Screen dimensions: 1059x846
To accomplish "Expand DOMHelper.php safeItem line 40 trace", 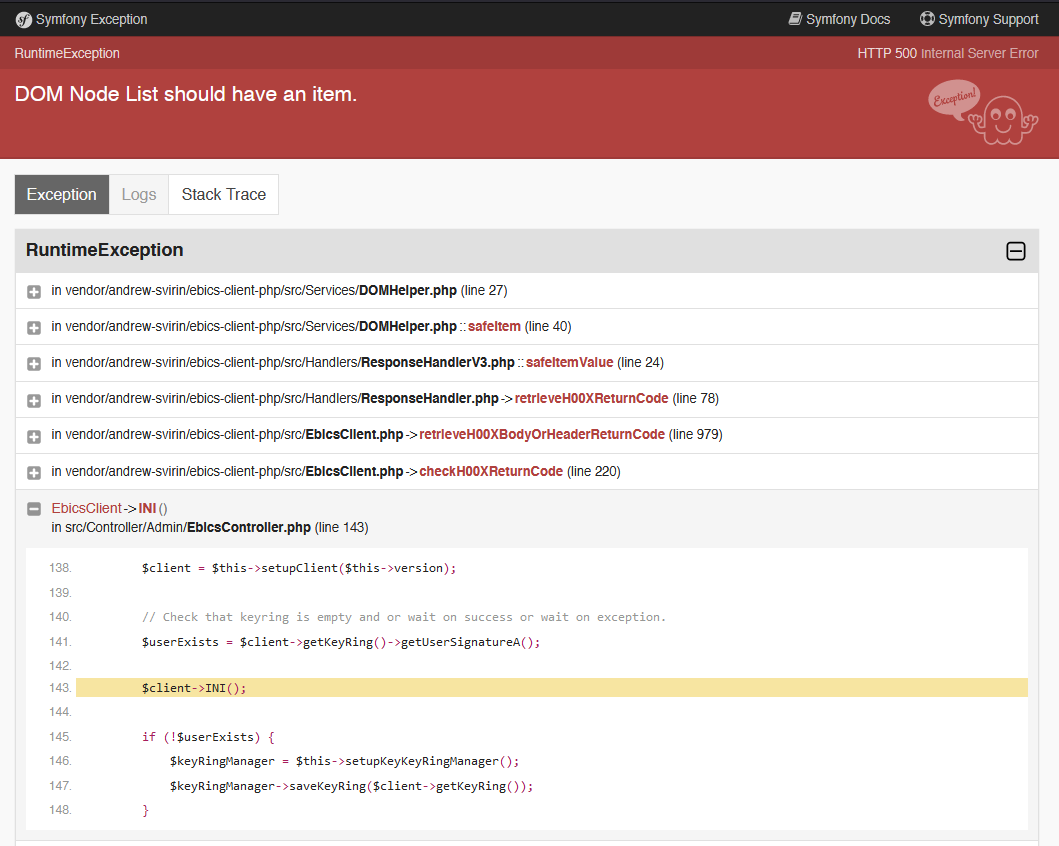I will [x=34, y=327].
